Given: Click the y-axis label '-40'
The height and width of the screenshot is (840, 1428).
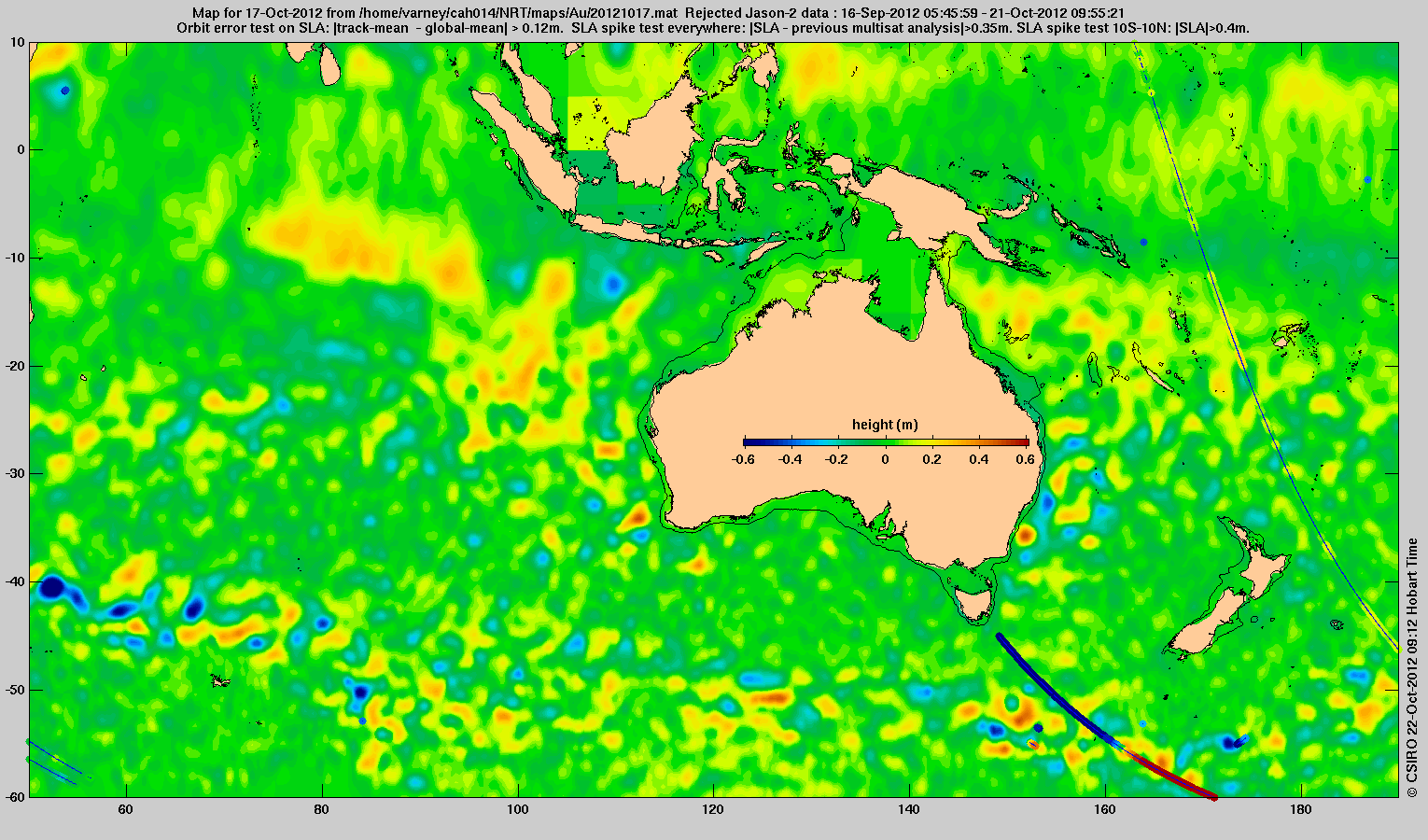Looking at the screenshot, I should 15,581.
